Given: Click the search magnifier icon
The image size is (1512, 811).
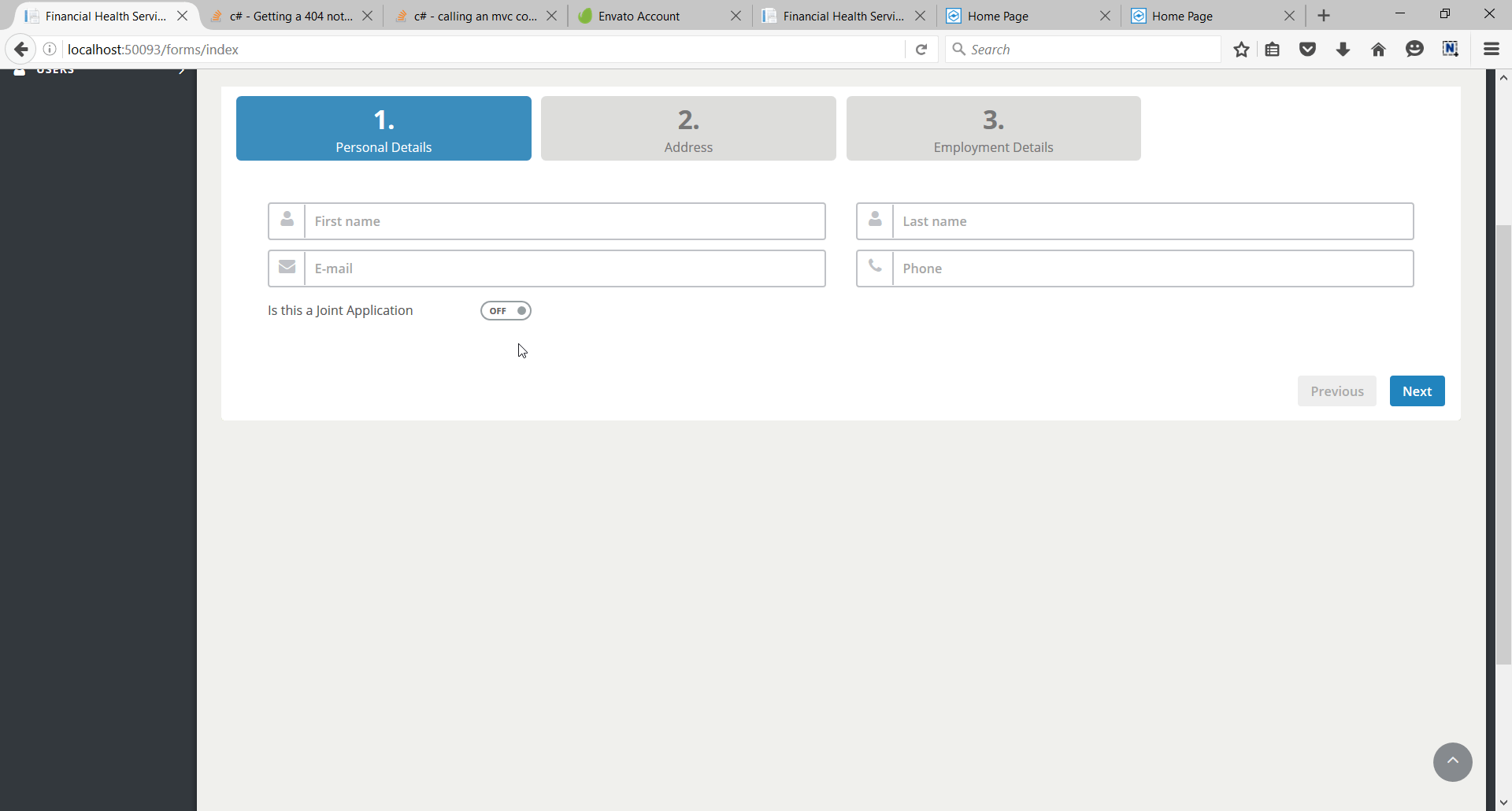Looking at the screenshot, I should point(959,50).
